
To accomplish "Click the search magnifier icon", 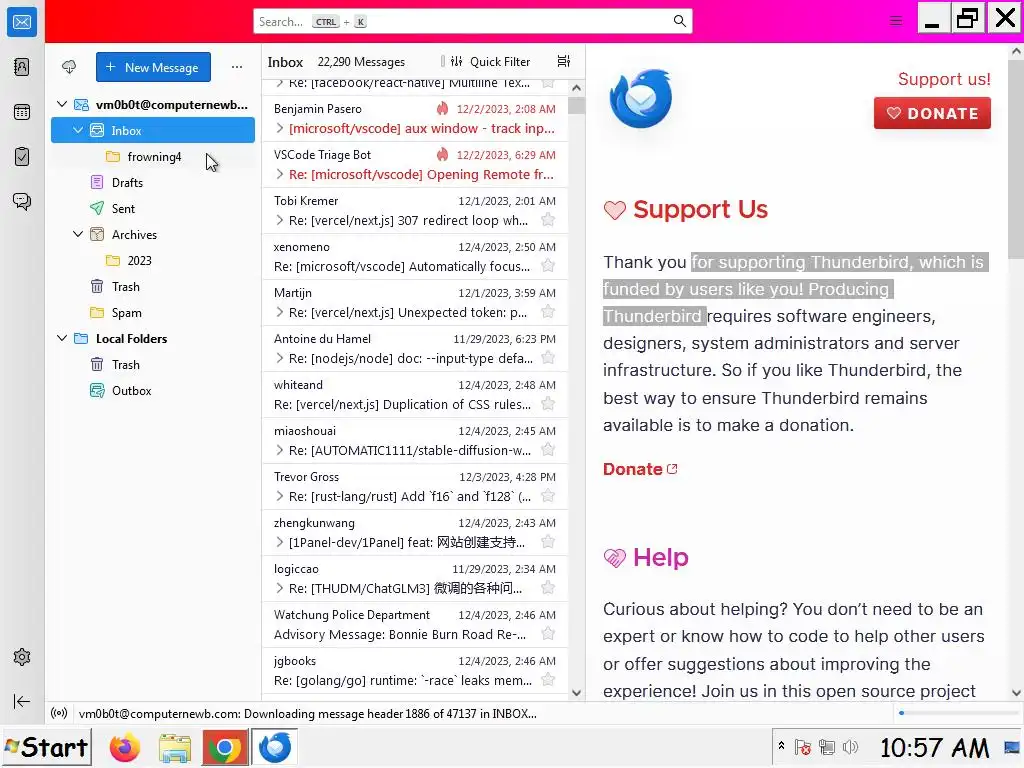I will 679,22.
